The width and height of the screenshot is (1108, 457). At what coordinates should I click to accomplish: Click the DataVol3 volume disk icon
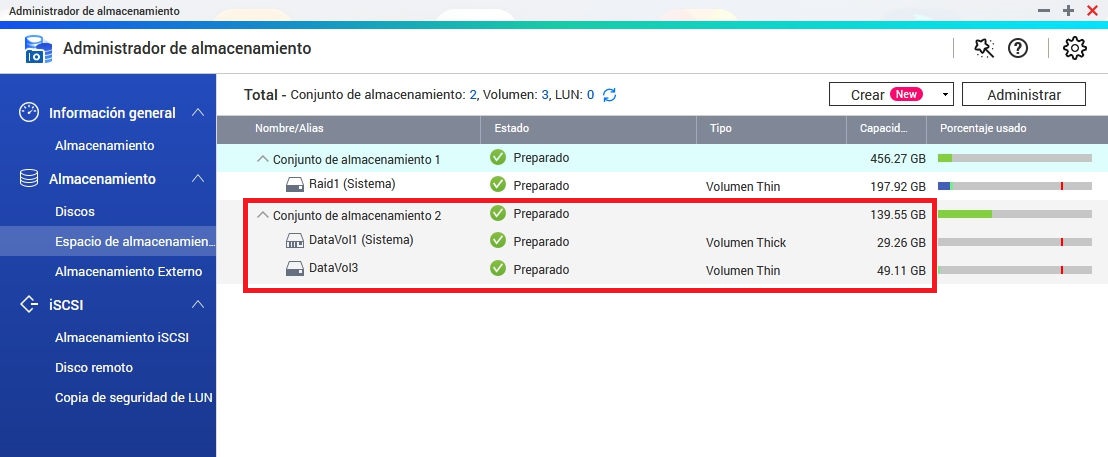tap(295, 269)
